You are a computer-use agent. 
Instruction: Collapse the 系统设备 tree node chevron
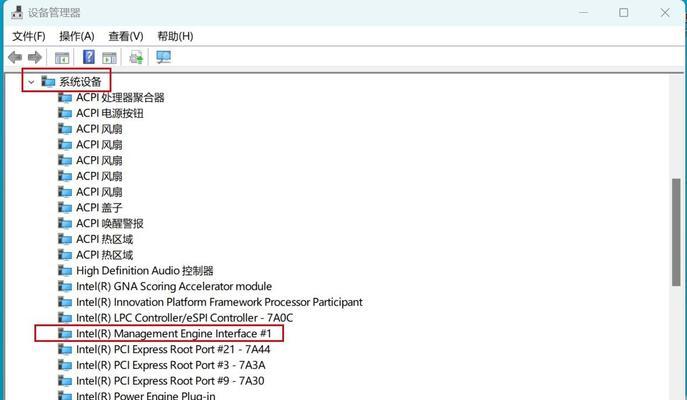(x=31, y=82)
